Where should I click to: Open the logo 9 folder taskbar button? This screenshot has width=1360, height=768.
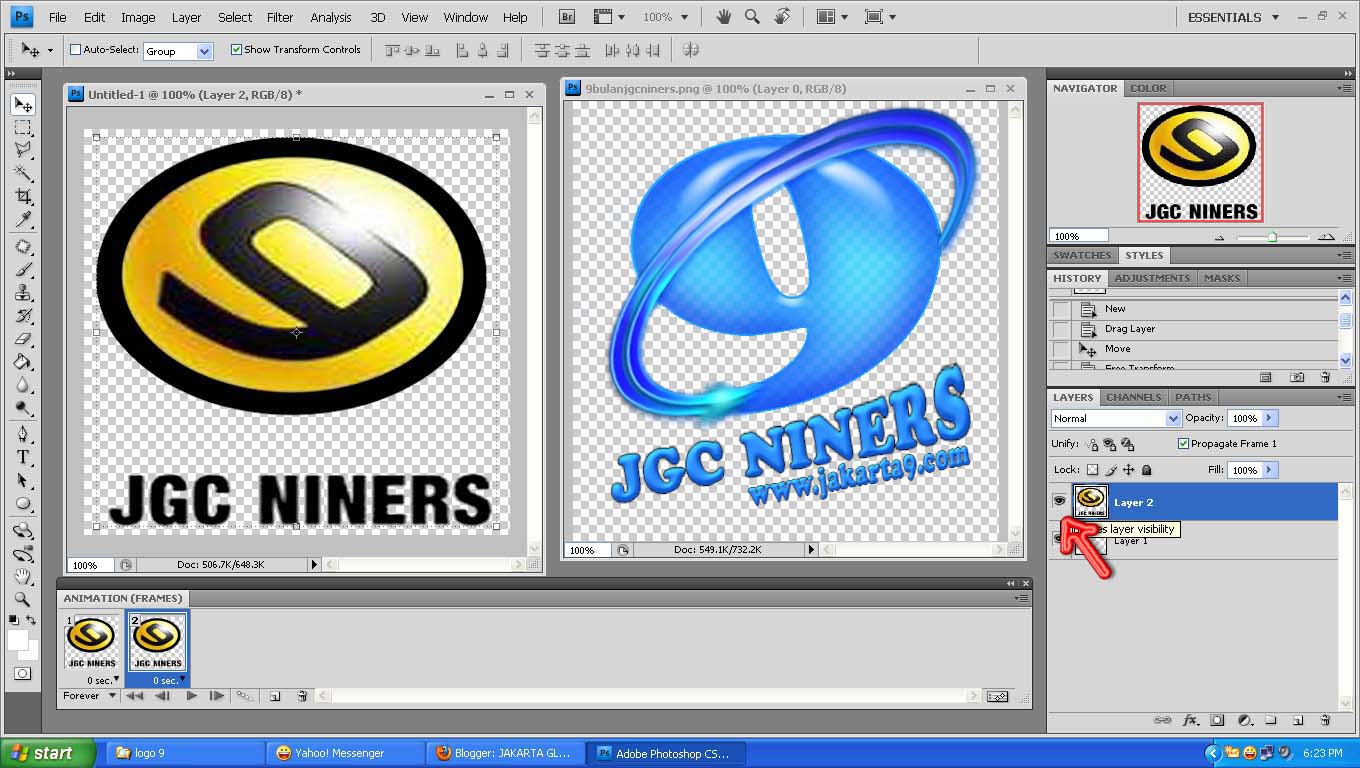185,753
